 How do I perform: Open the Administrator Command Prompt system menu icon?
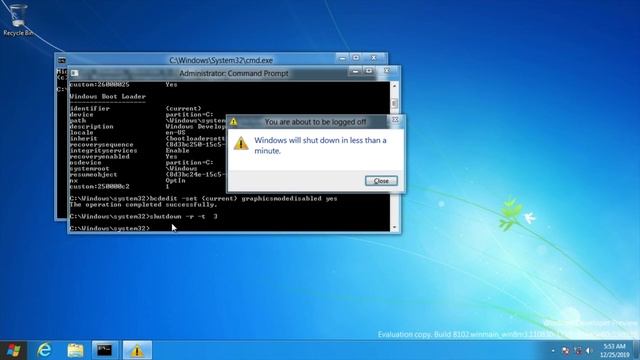(74, 73)
